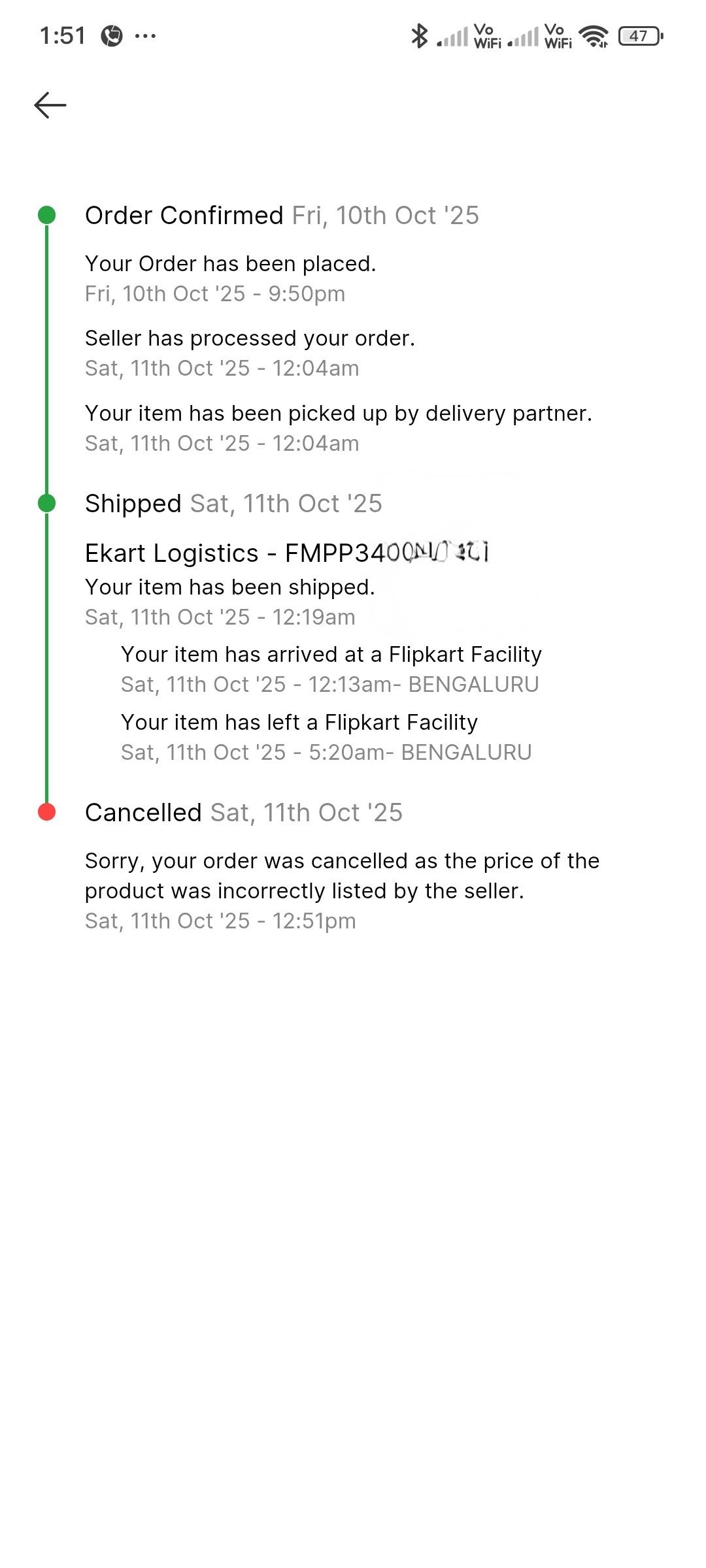This screenshot has height=1568, width=706.
Task: Tap the Bluetooth status icon
Action: click(x=418, y=36)
